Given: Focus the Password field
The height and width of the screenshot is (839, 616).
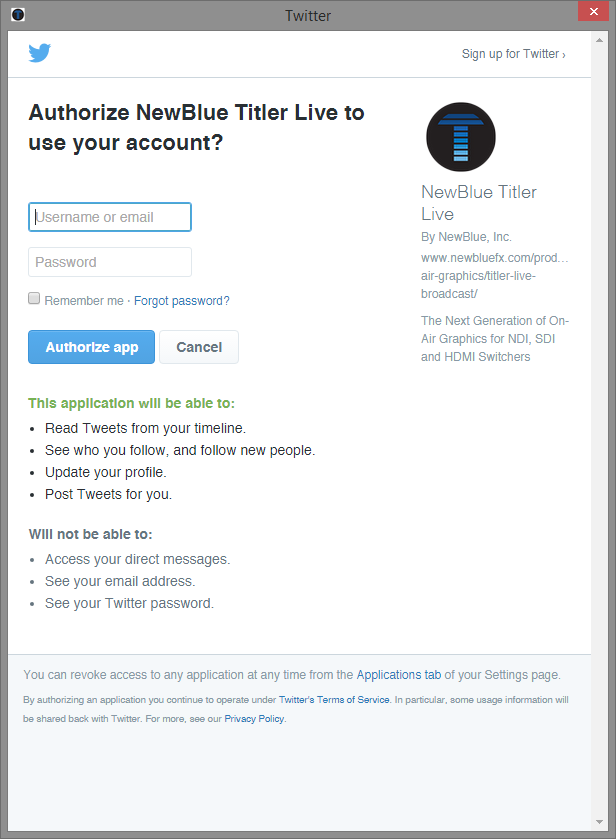Looking at the screenshot, I should tap(110, 262).
